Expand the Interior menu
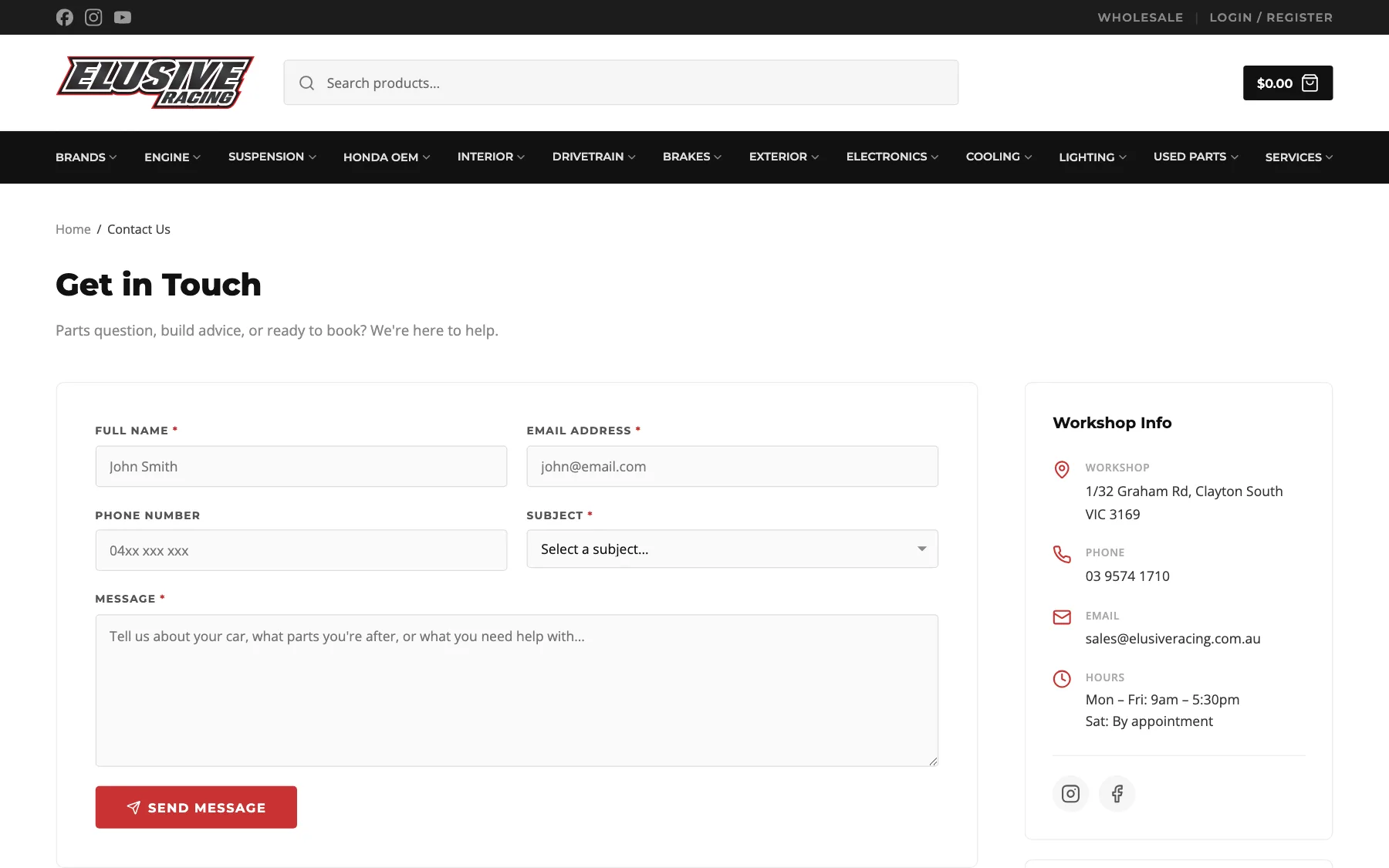This screenshot has width=1389, height=868. [x=491, y=157]
